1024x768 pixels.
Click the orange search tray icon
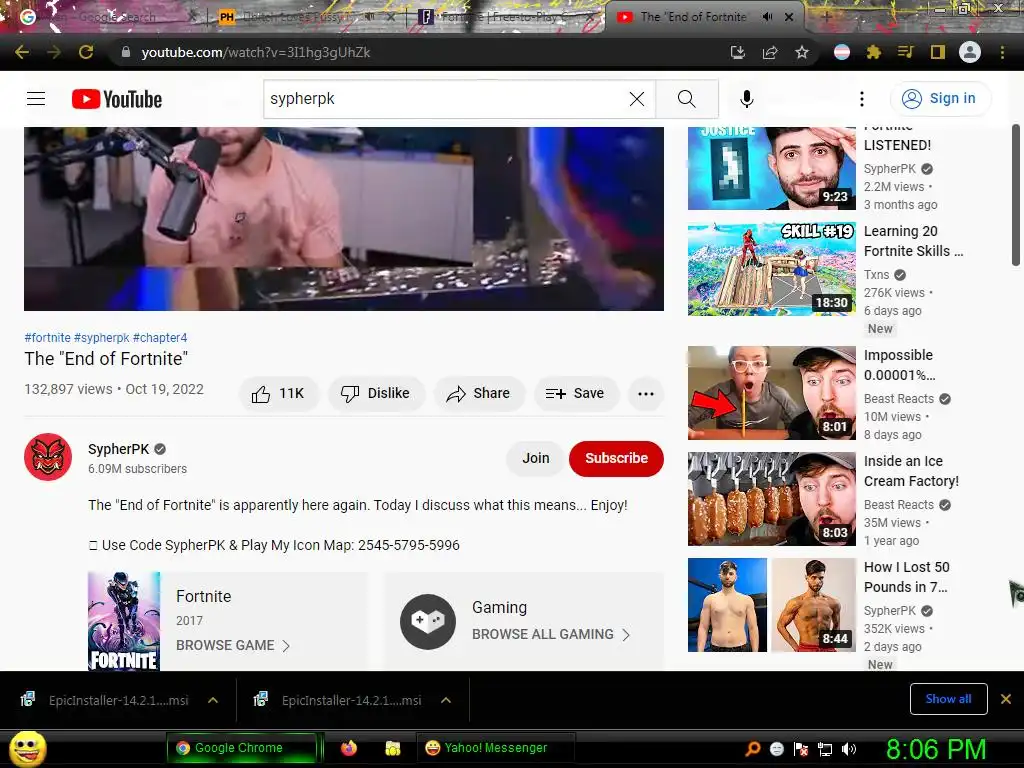pyautogui.click(x=753, y=749)
